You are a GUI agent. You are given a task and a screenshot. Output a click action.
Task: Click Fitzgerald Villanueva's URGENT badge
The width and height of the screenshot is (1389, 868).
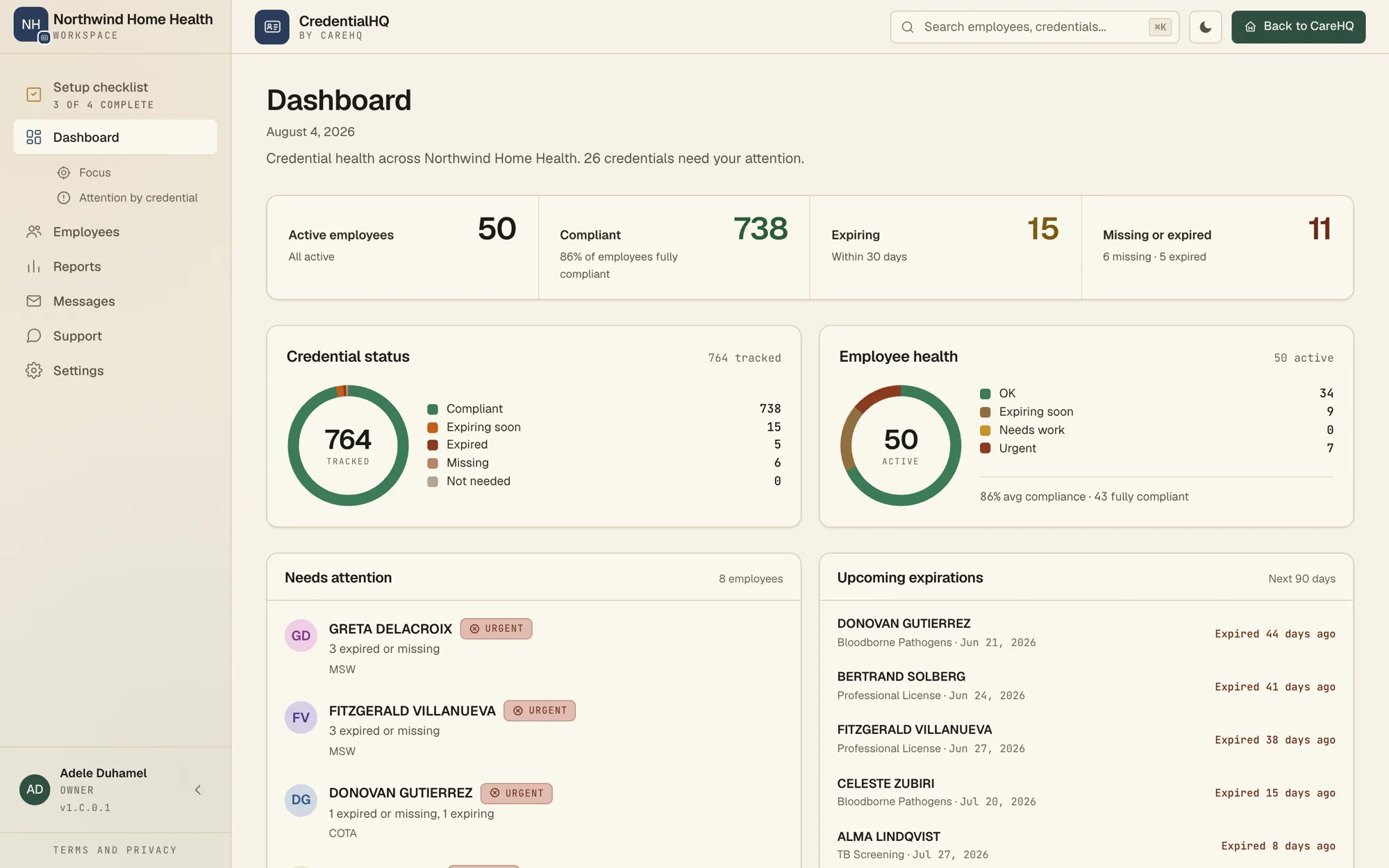click(540, 710)
